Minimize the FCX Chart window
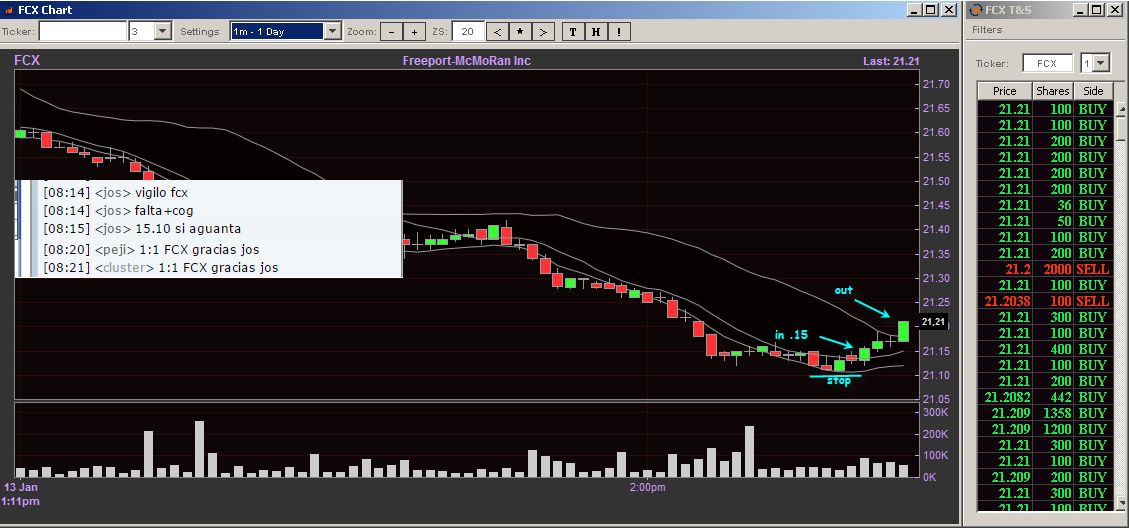The width and height of the screenshot is (1129, 528). click(x=914, y=10)
